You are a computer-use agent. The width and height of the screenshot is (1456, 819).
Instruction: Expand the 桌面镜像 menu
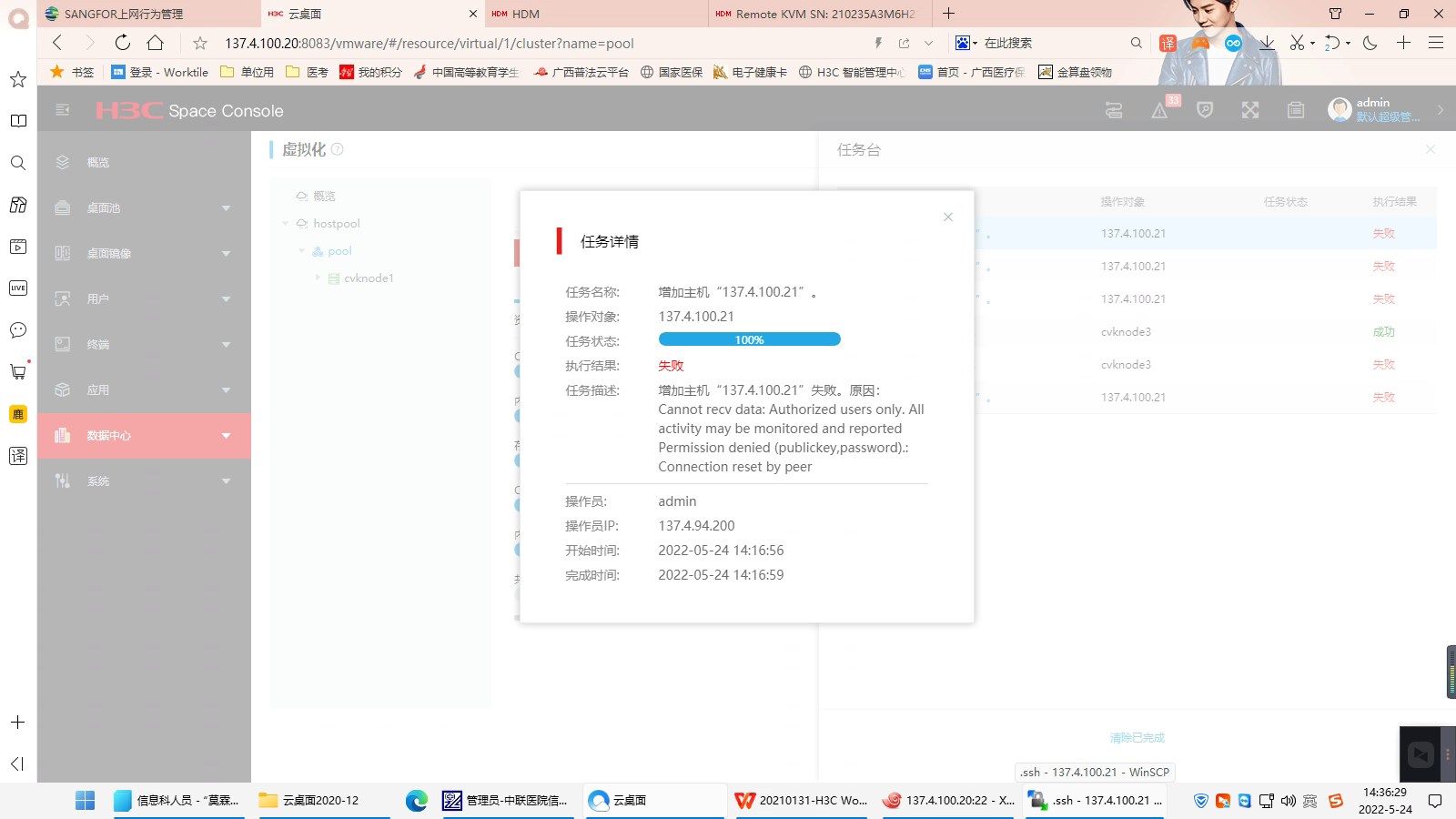pos(144,254)
